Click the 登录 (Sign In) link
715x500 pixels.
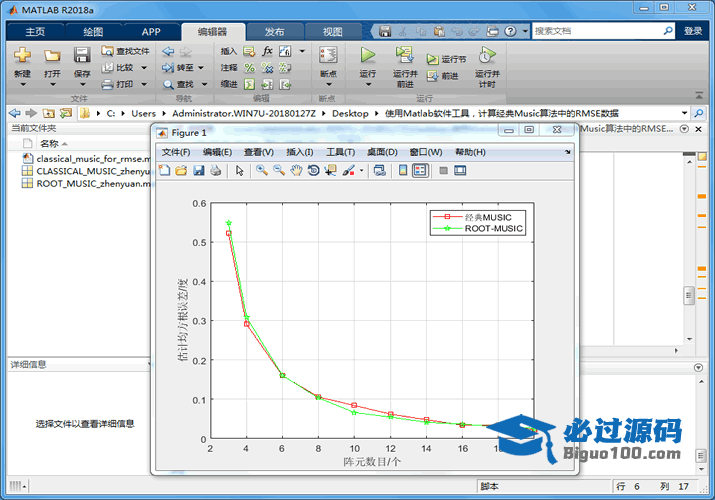(693, 31)
